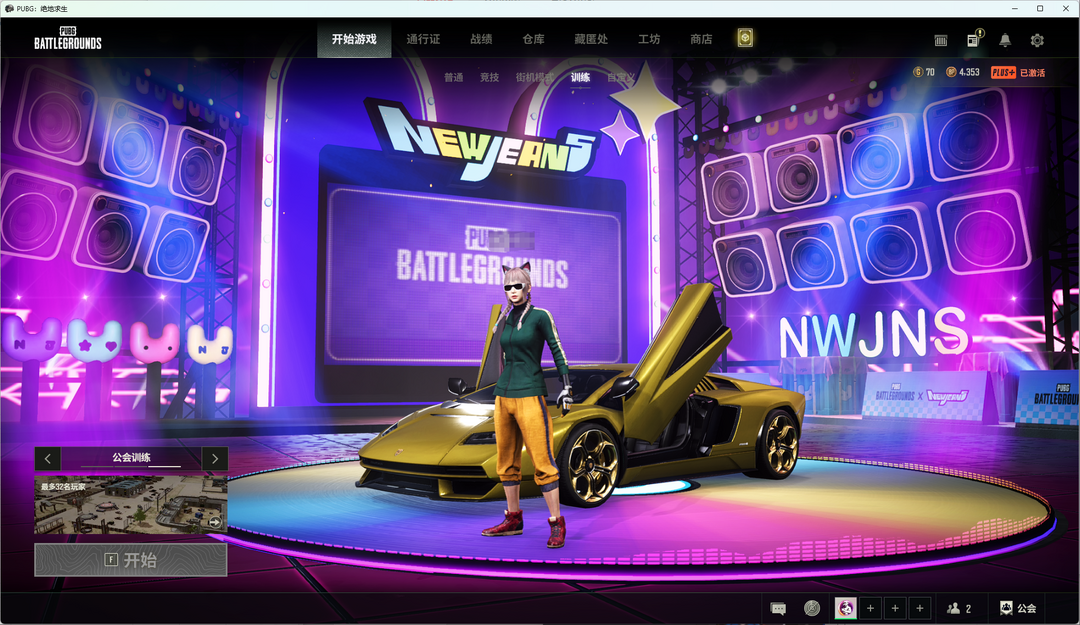This screenshot has width=1080, height=625.
Task: Select the 自定义 sub-tab
Action: pos(621,77)
